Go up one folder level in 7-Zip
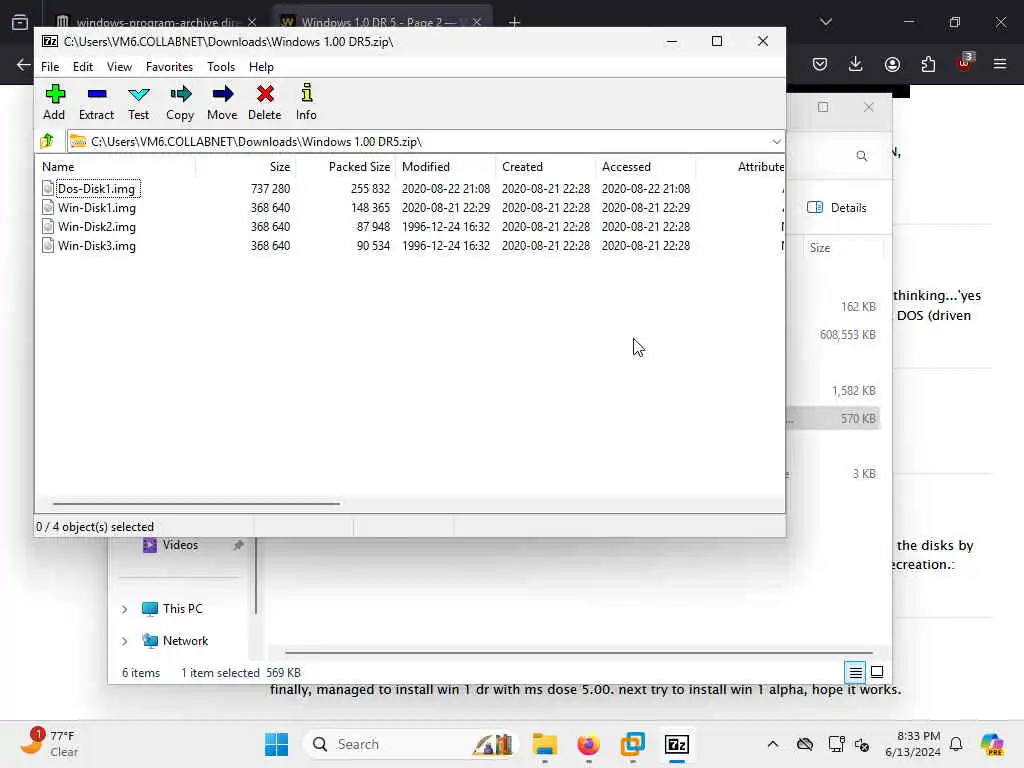This screenshot has width=1024, height=768. click(x=47, y=141)
